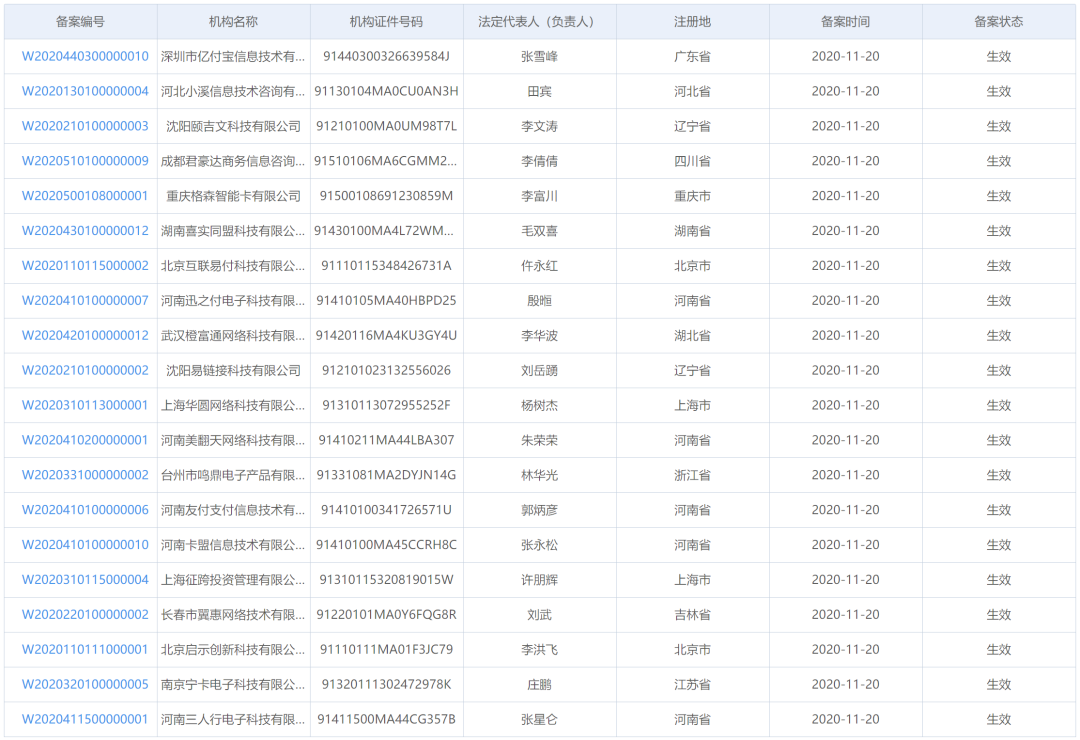This screenshot has height=740, width=1080.
Task: Open record link W2020130100000004
Action: pyautogui.click(x=85, y=91)
